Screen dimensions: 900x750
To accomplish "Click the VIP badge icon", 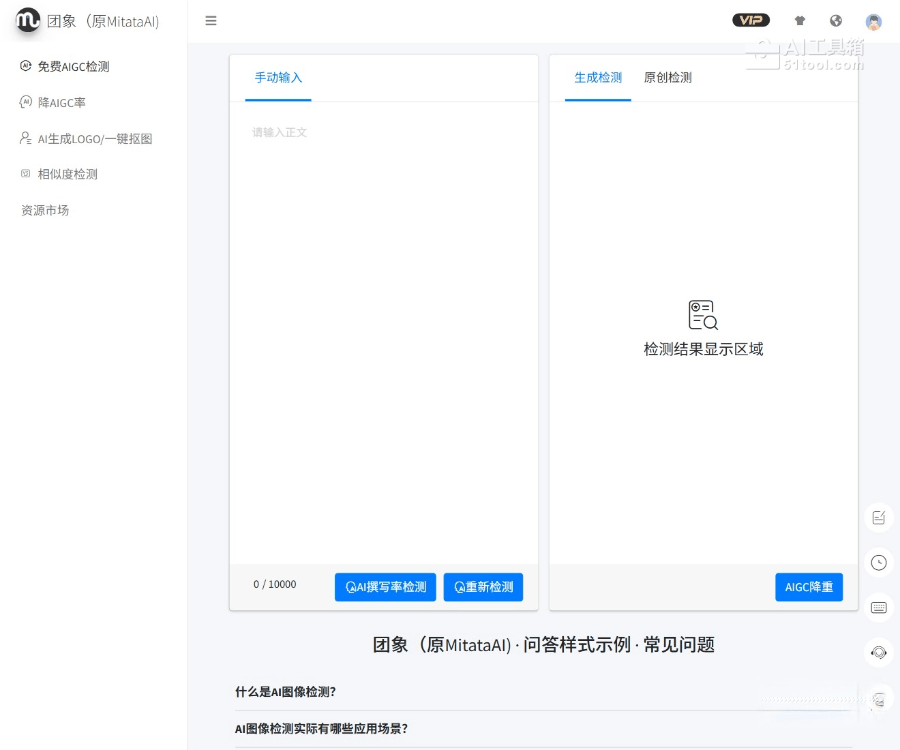I will (750, 20).
